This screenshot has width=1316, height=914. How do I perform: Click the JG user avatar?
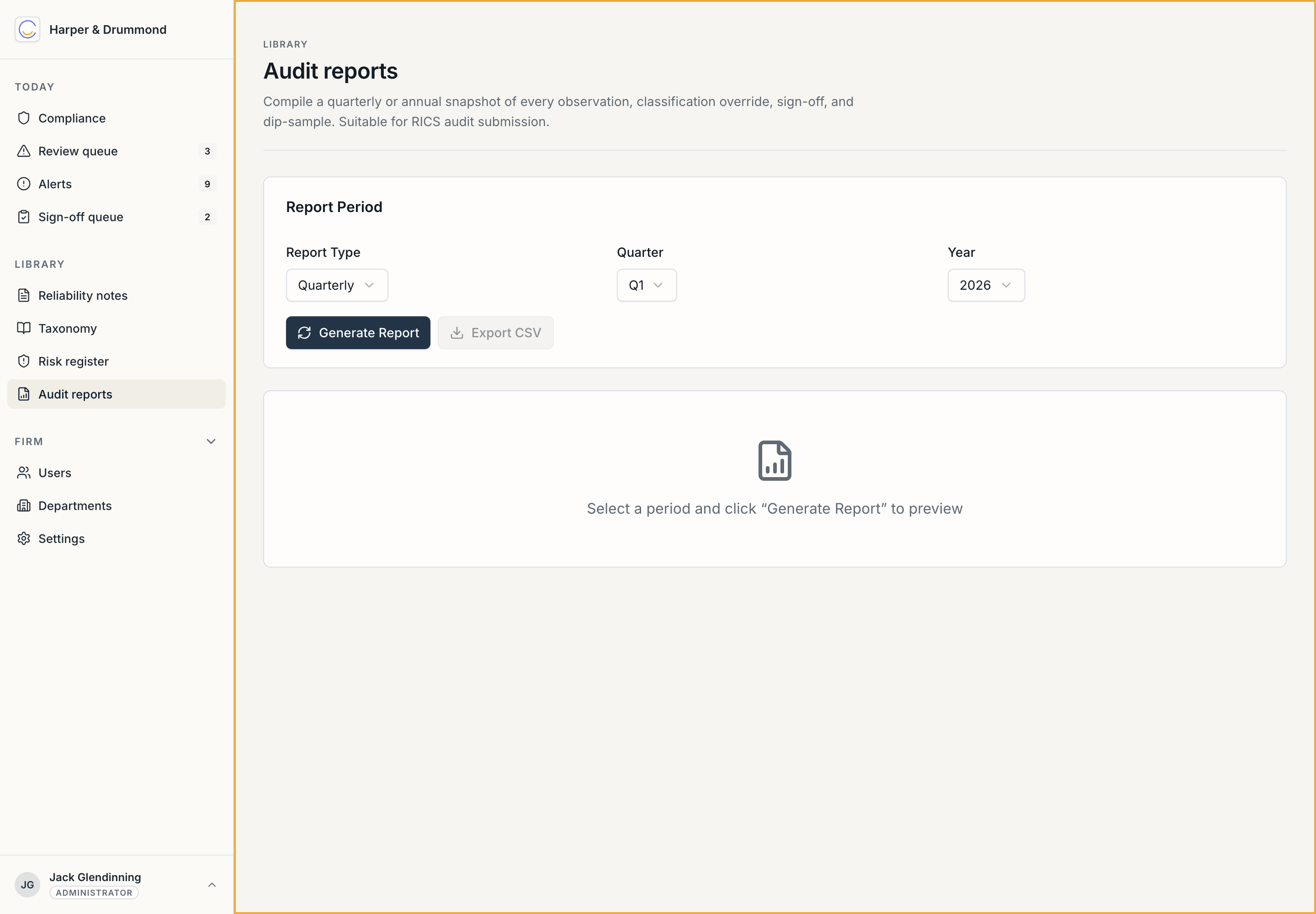[27, 884]
